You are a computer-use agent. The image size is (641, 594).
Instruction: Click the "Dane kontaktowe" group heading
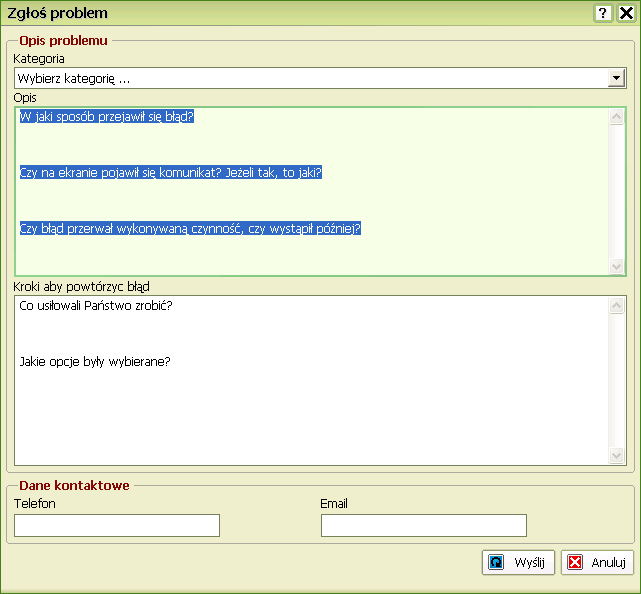[74, 485]
